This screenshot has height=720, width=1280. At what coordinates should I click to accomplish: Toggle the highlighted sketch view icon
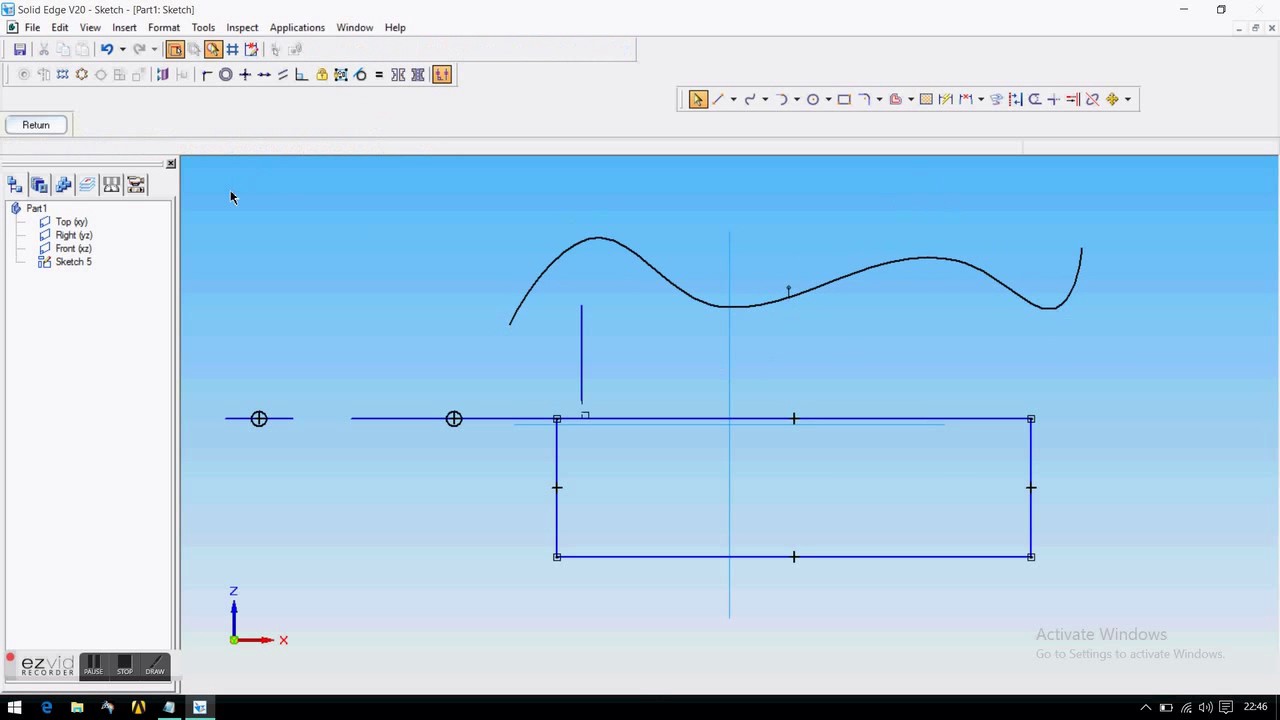[x=175, y=49]
